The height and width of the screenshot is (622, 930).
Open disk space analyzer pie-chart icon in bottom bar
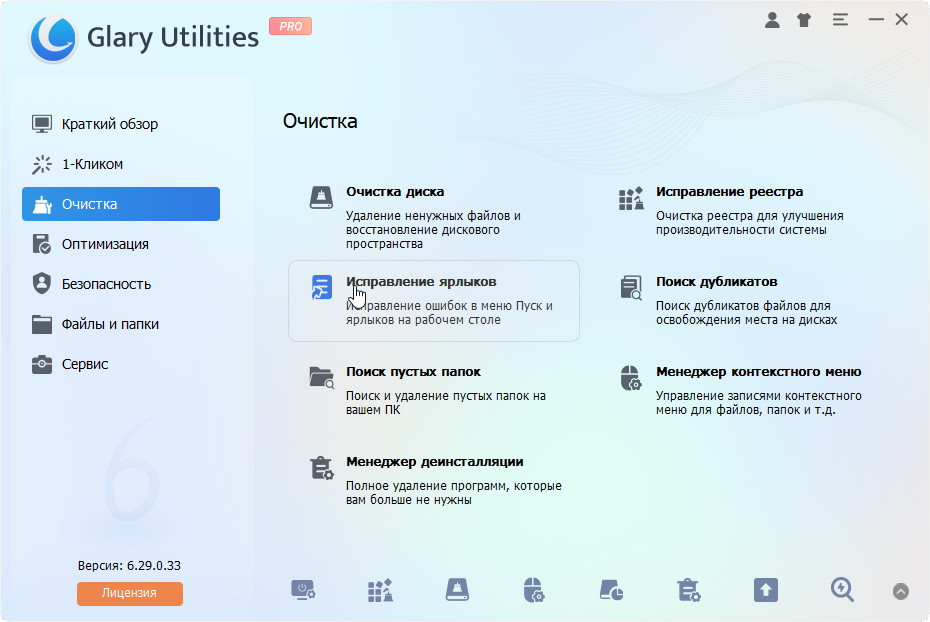611,591
